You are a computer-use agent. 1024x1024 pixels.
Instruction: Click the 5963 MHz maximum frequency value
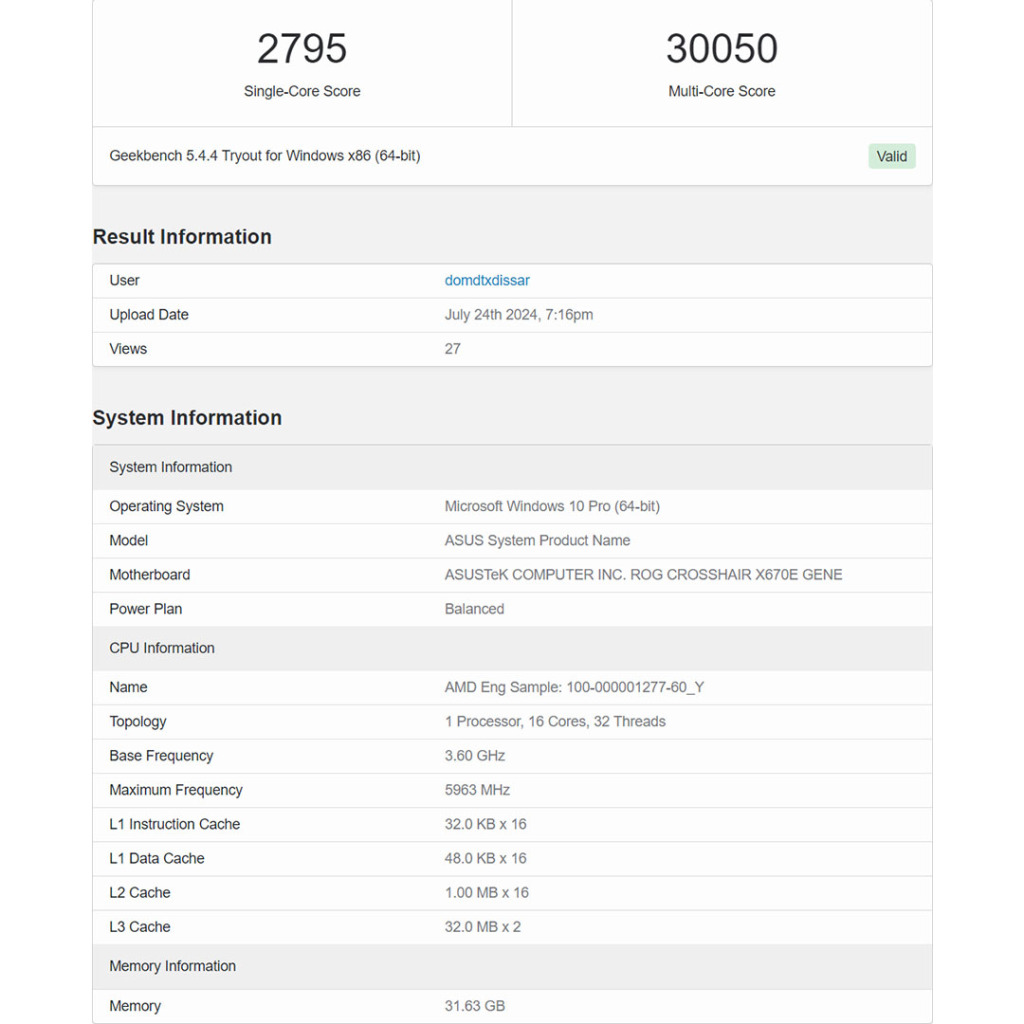(x=477, y=790)
